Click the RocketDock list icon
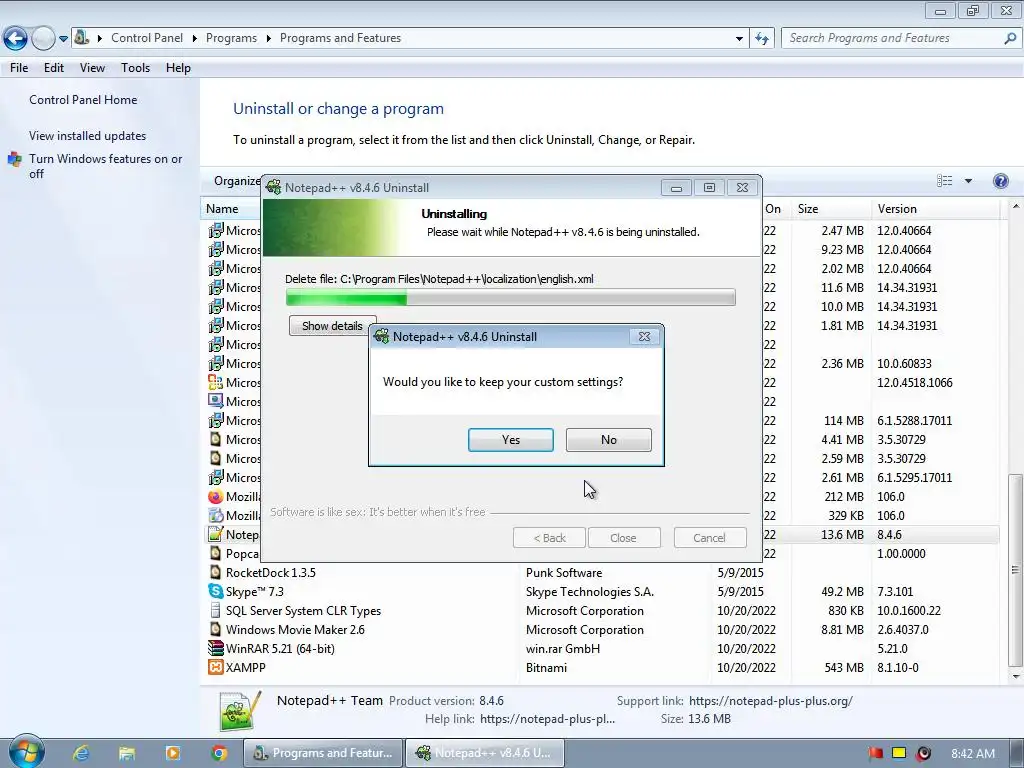1024x768 pixels. click(x=215, y=572)
